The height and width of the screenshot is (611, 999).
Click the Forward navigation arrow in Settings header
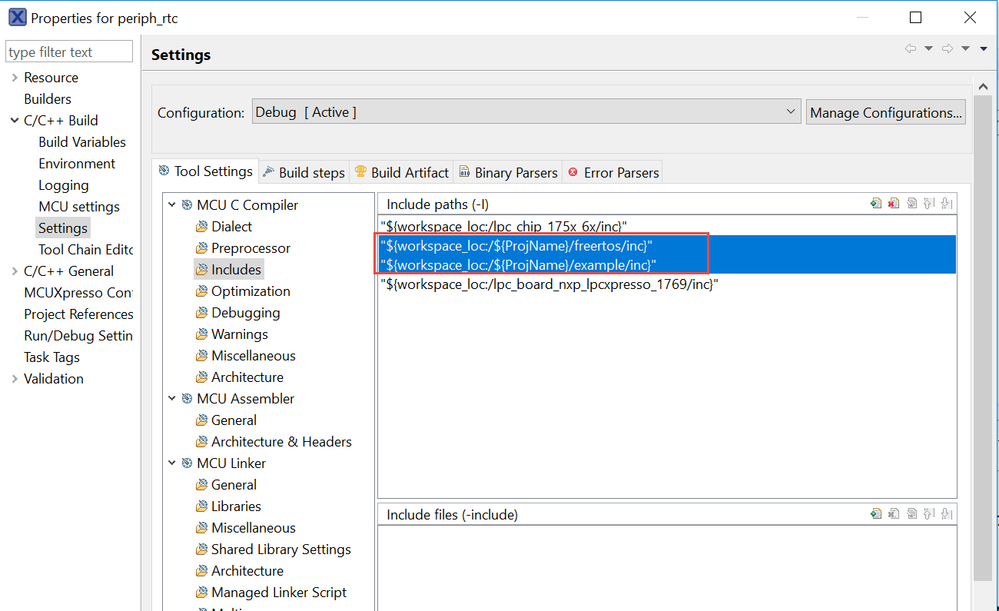click(947, 49)
